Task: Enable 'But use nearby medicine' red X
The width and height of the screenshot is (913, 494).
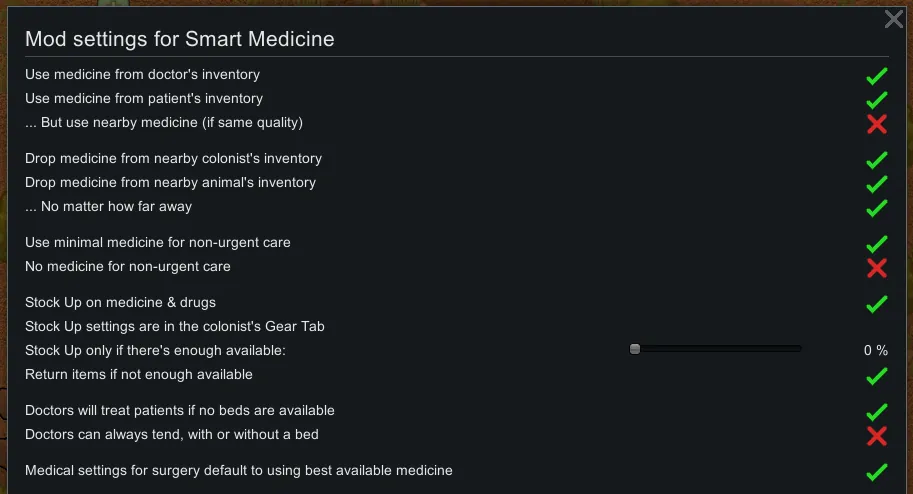Action: tap(876, 123)
